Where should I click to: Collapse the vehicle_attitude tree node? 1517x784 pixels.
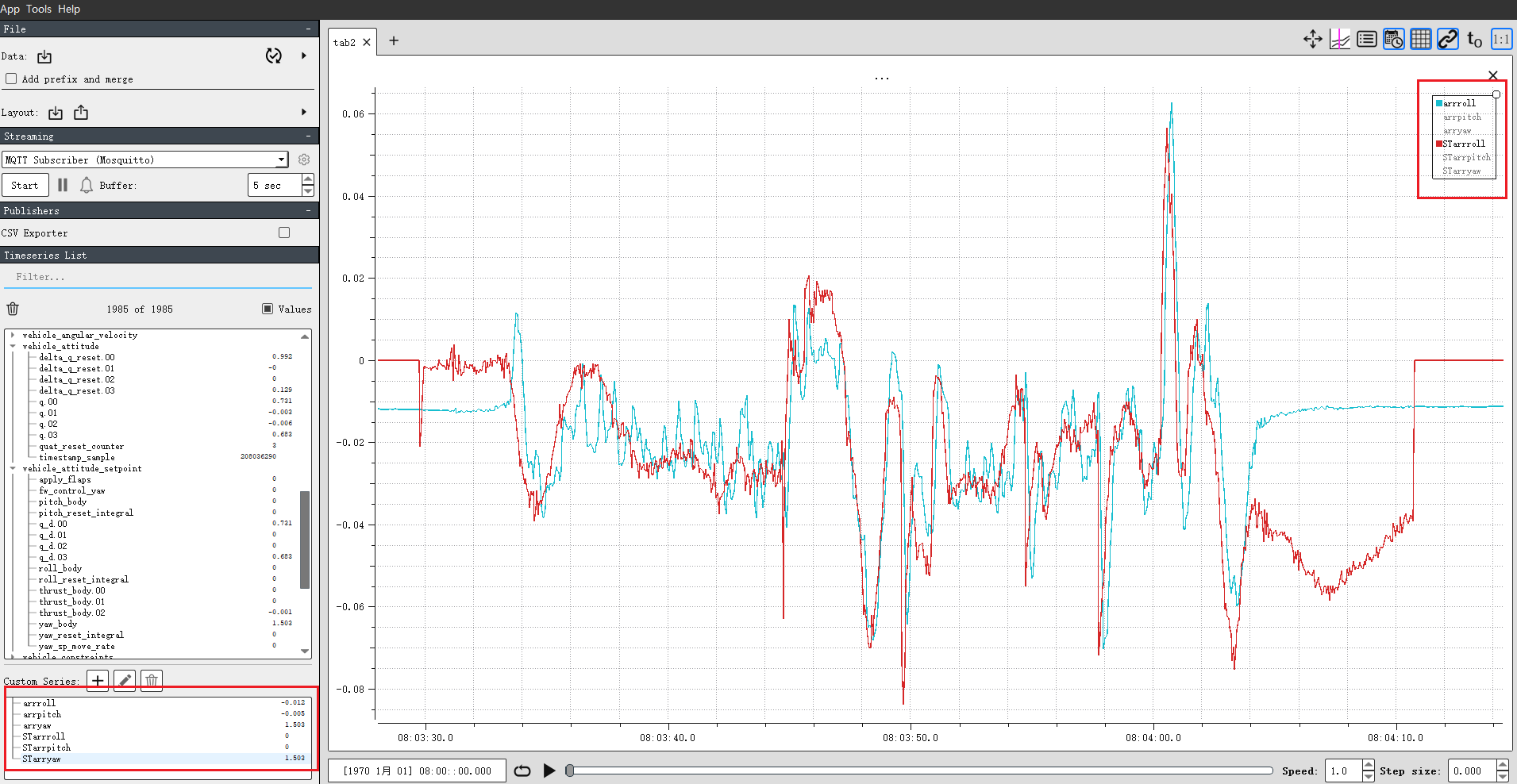tap(13, 346)
